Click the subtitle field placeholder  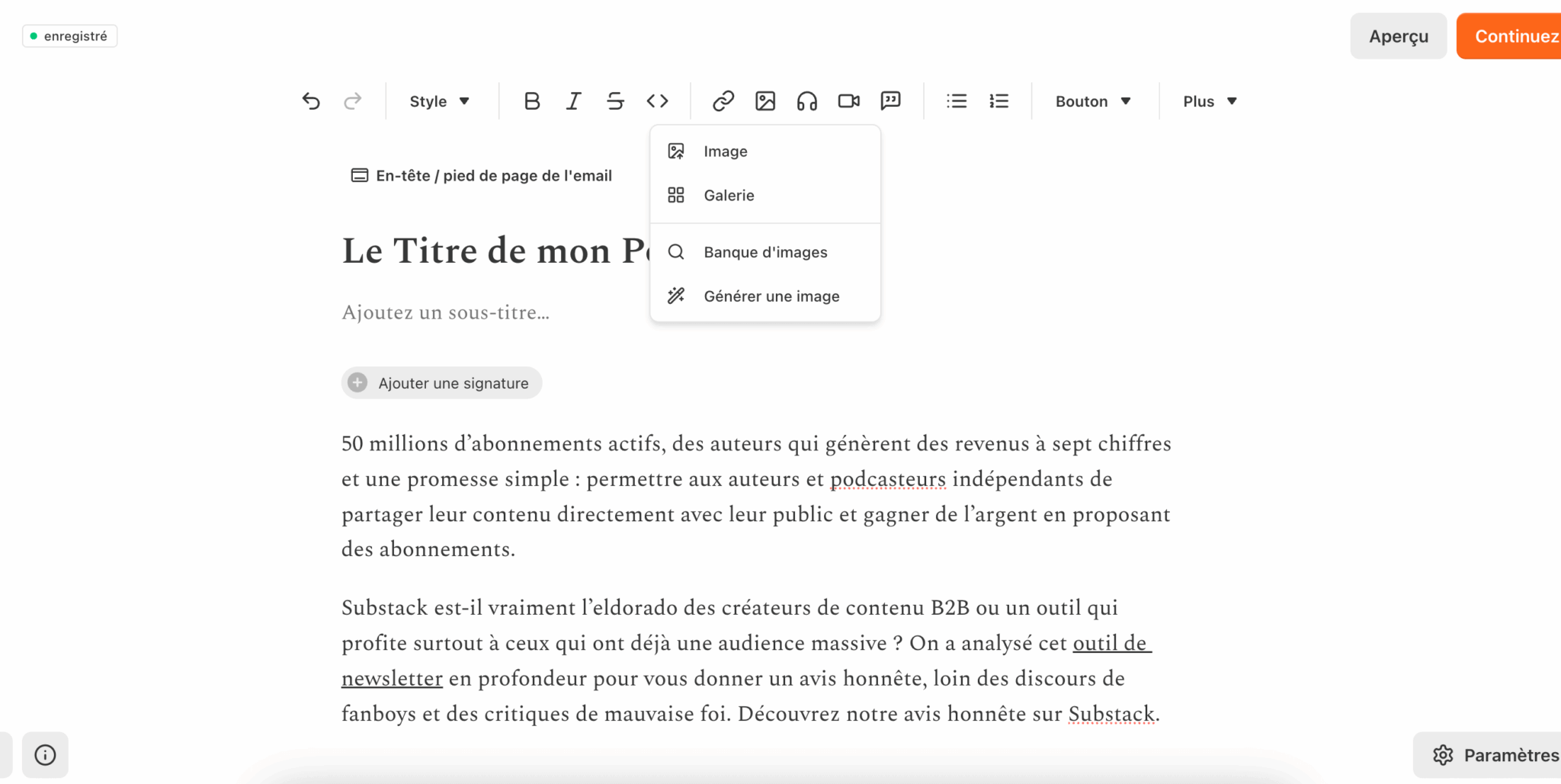click(x=446, y=313)
